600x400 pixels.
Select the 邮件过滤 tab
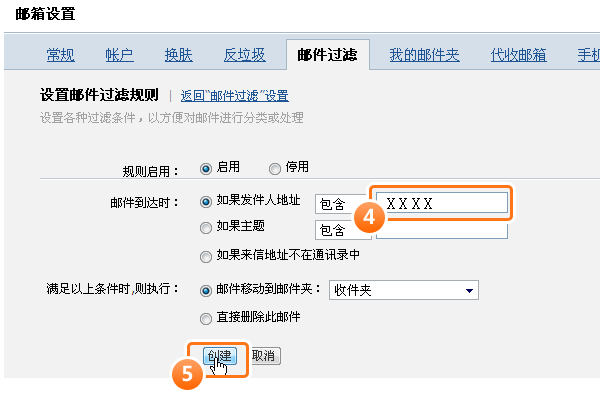click(x=327, y=55)
